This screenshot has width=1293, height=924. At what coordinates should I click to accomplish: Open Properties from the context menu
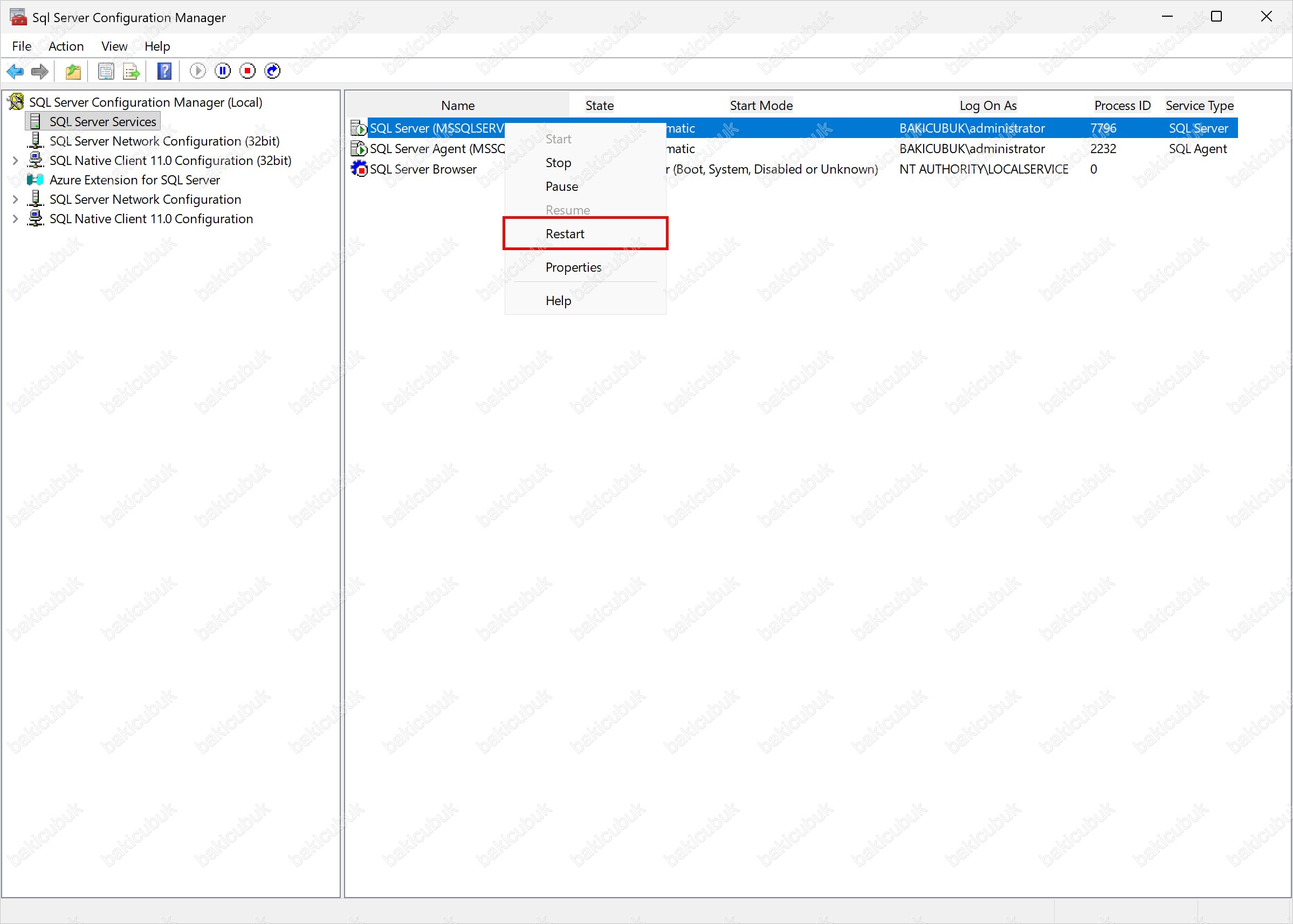(573, 267)
